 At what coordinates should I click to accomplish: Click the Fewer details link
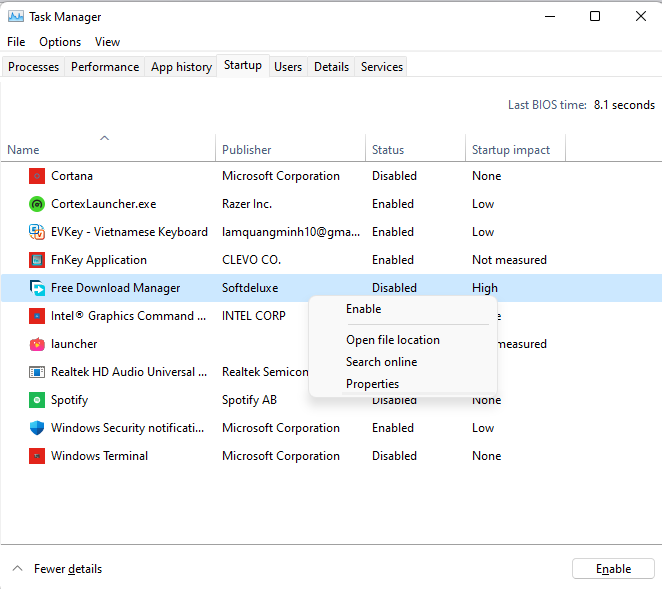tap(68, 569)
